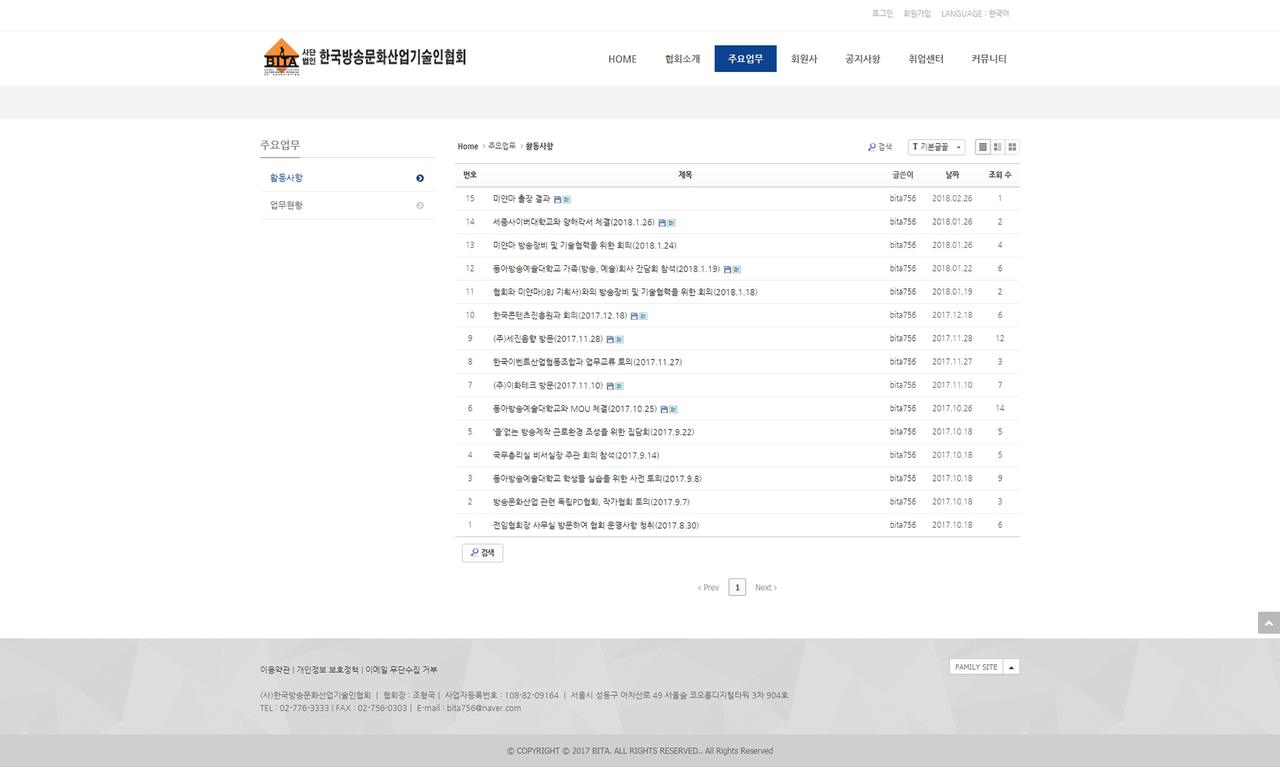Switch to list view layout icon
Viewport: 1280px width, 767px height.
pyautogui.click(x=983, y=147)
